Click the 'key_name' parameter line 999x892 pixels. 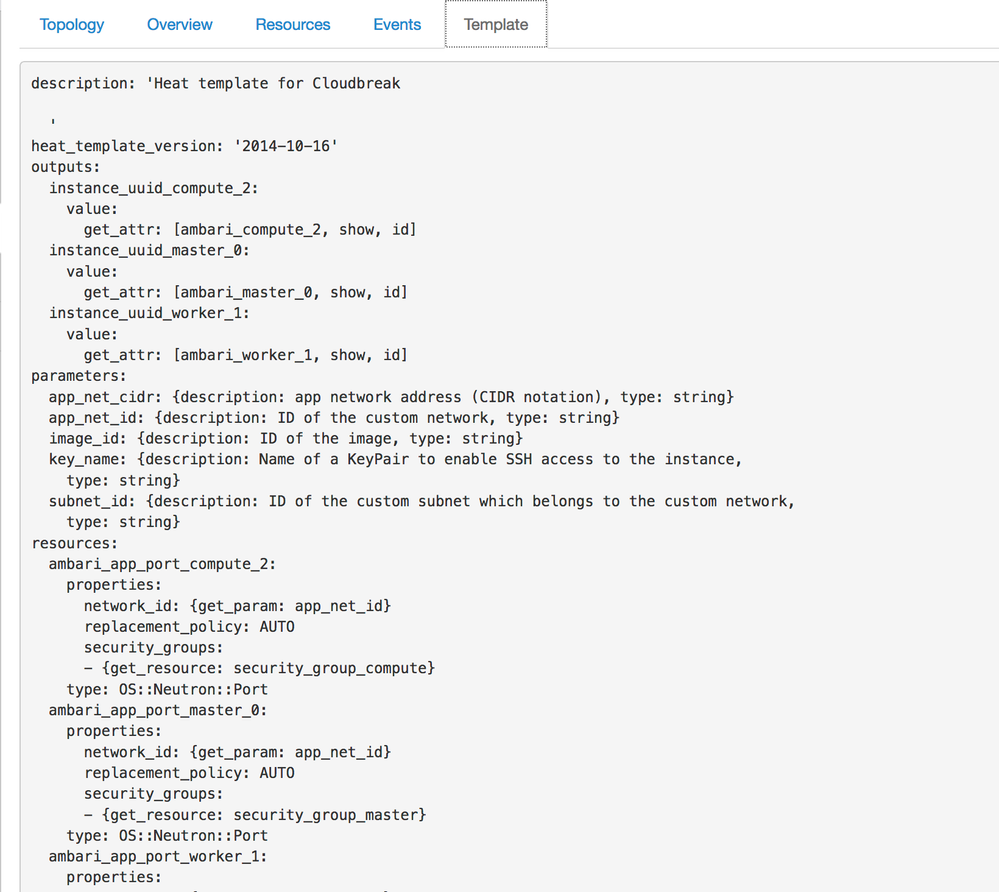click(396, 459)
